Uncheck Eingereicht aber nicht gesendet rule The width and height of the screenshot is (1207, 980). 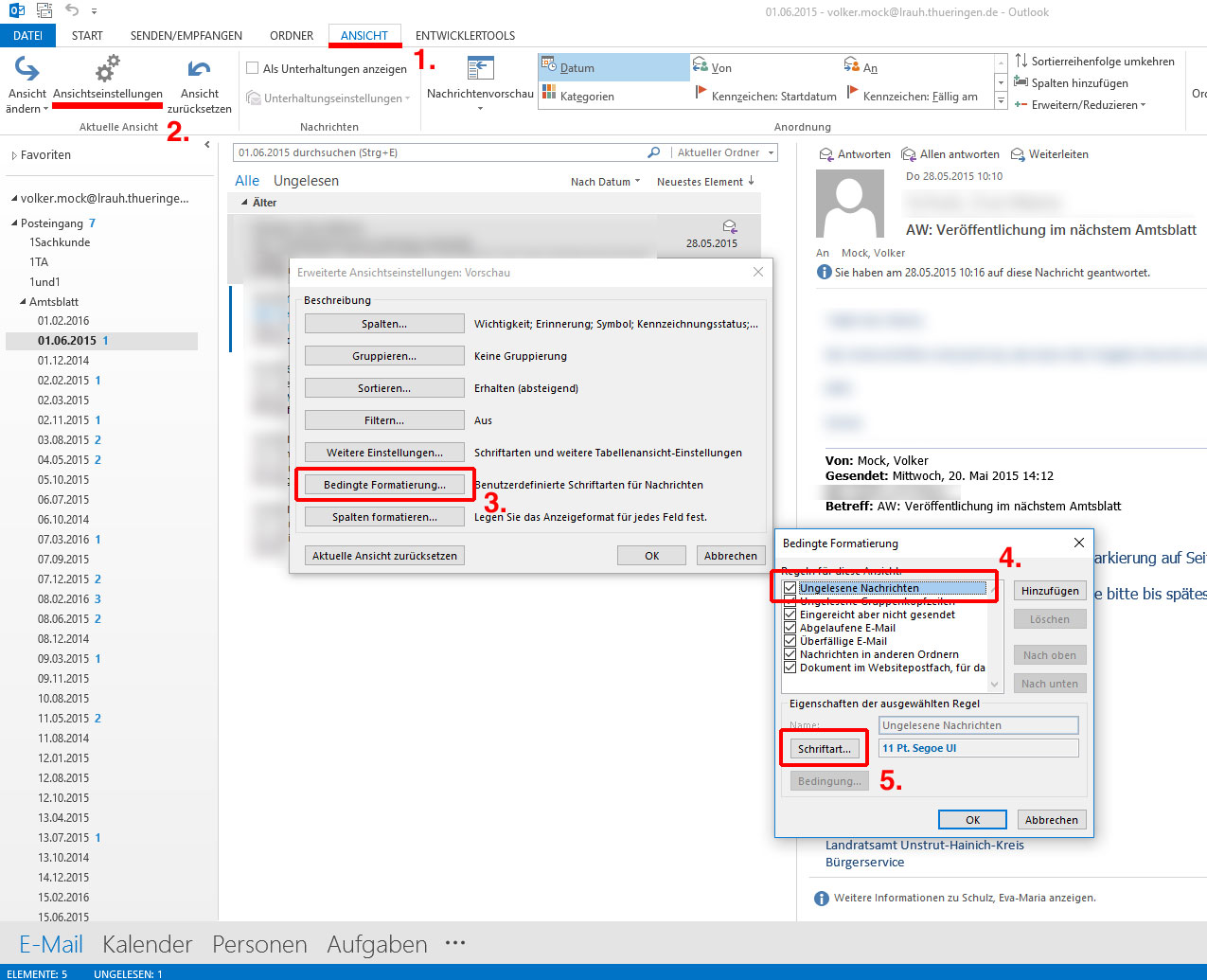tap(790, 615)
